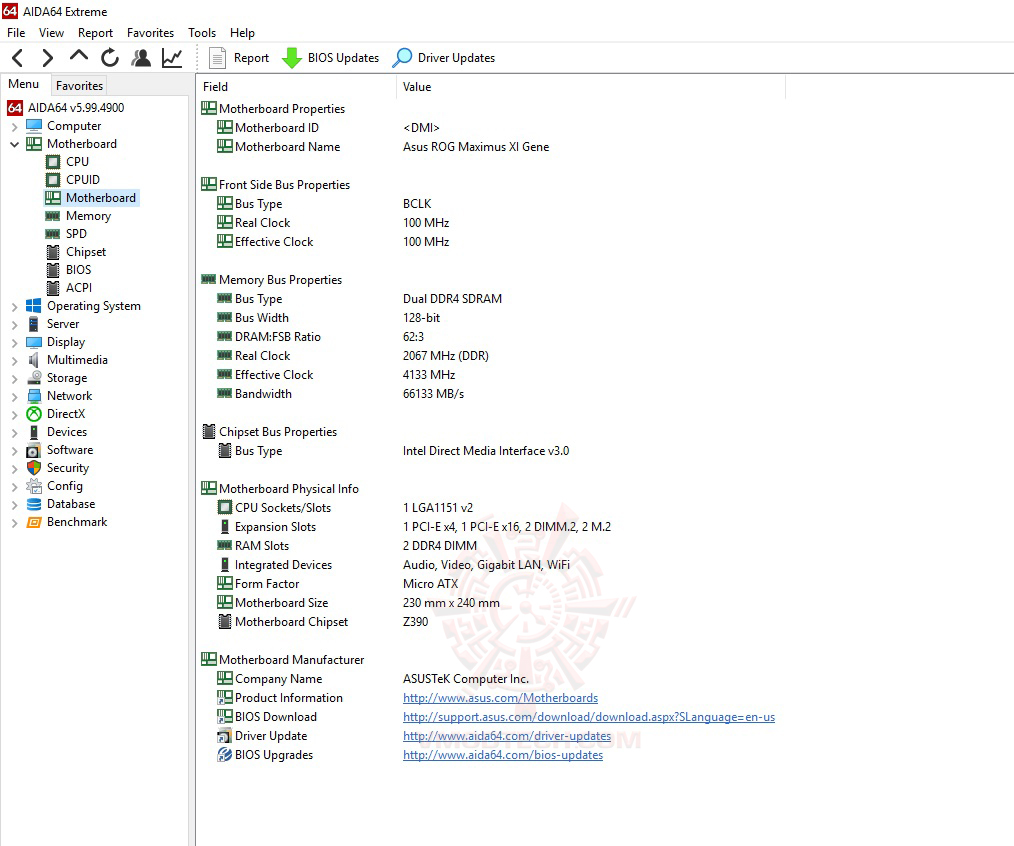1014x846 pixels.
Task: Open the File menu
Action: click(16, 32)
